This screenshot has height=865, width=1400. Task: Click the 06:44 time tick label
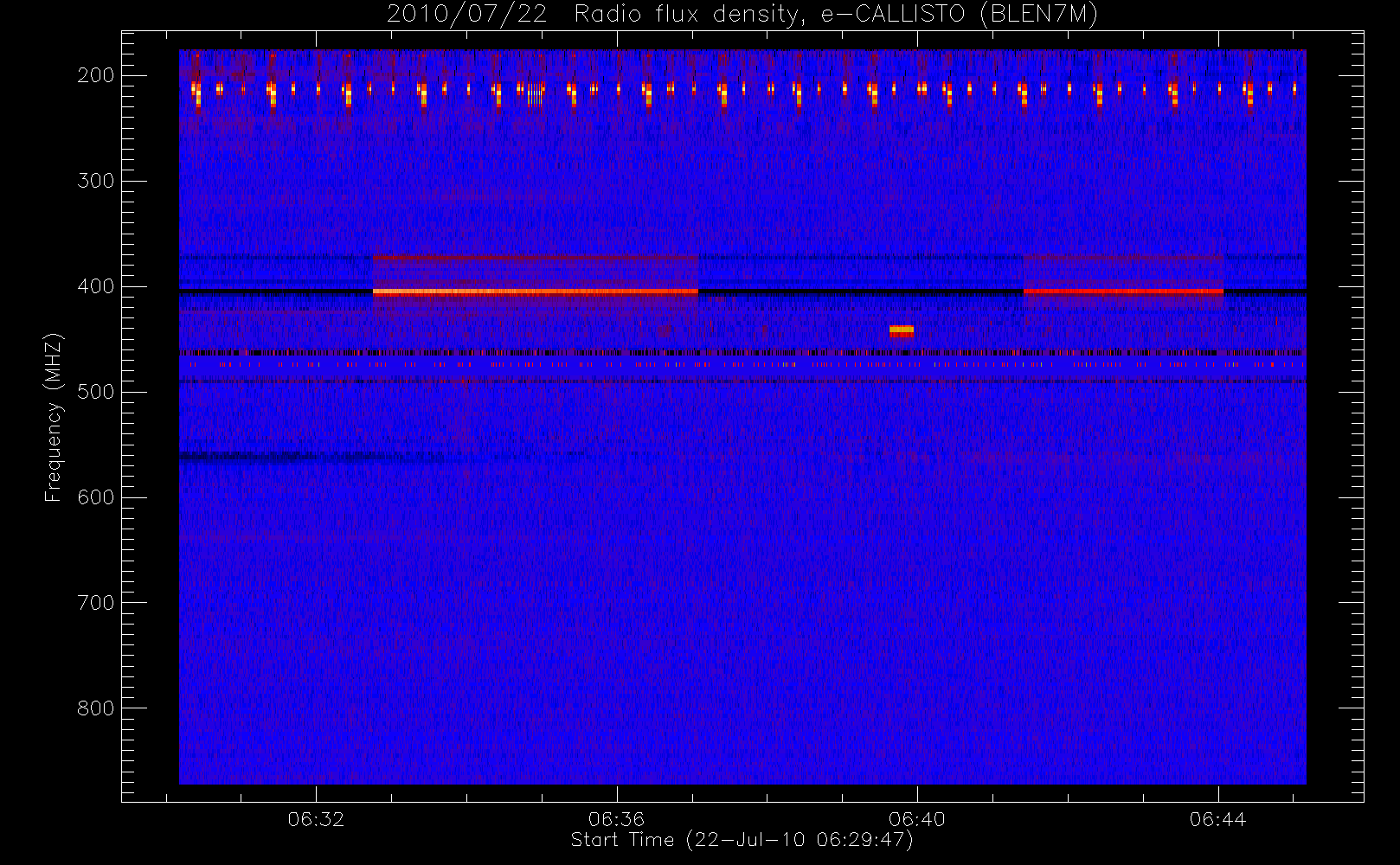1217,819
